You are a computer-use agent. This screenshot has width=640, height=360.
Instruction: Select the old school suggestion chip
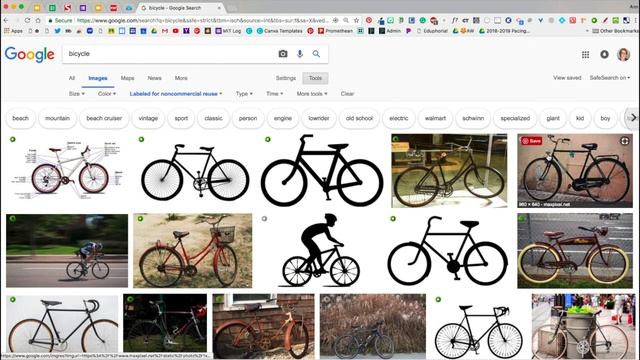(359, 118)
